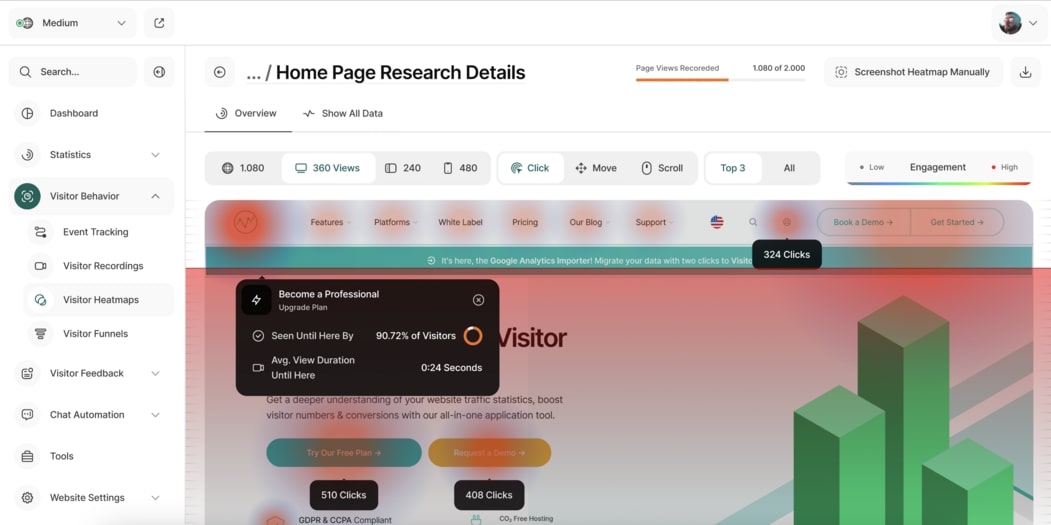Click Pricing in preview nav
This screenshot has height=525, width=1051.
[x=525, y=223]
